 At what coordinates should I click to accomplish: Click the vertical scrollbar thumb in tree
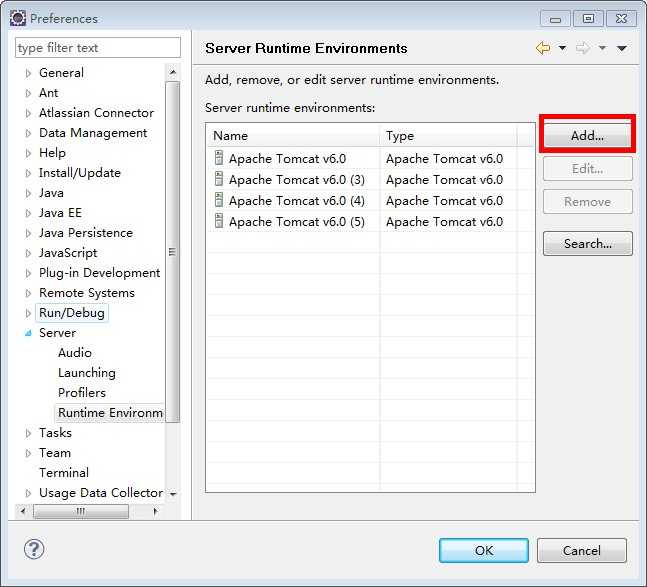(x=172, y=252)
